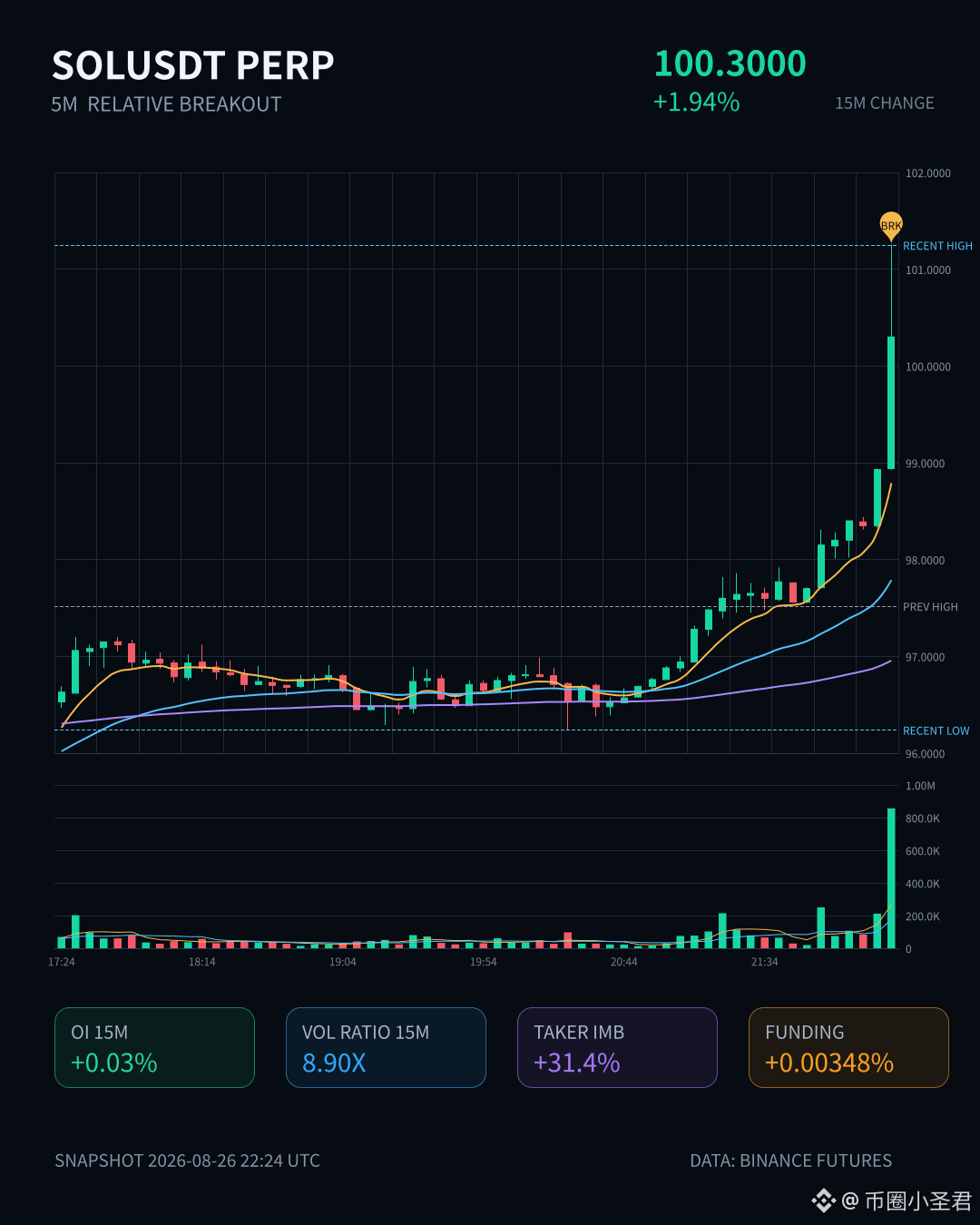
Task: Click the 96.0000 price axis label
Action: point(925,754)
